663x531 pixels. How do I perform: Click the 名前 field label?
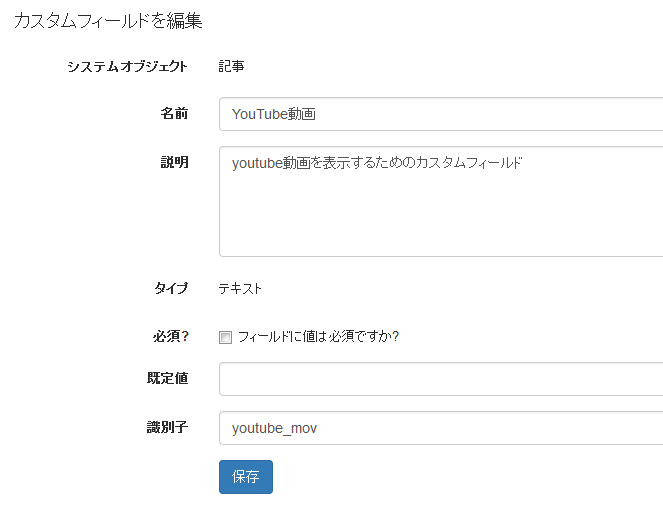click(x=174, y=113)
